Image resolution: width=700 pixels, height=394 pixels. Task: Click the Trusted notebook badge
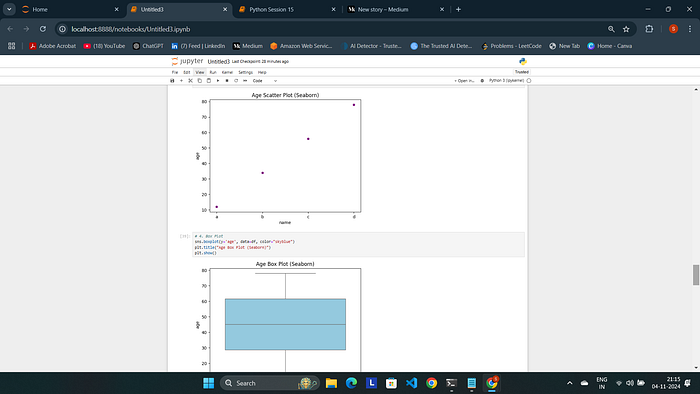[x=521, y=72]
